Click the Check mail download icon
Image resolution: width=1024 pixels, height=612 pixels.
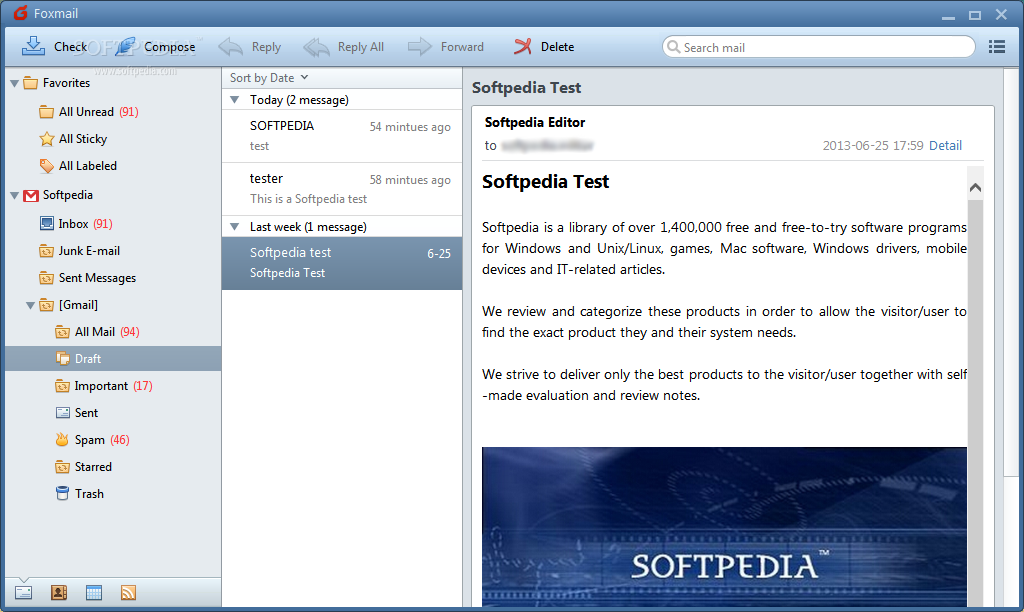[33, 46]
